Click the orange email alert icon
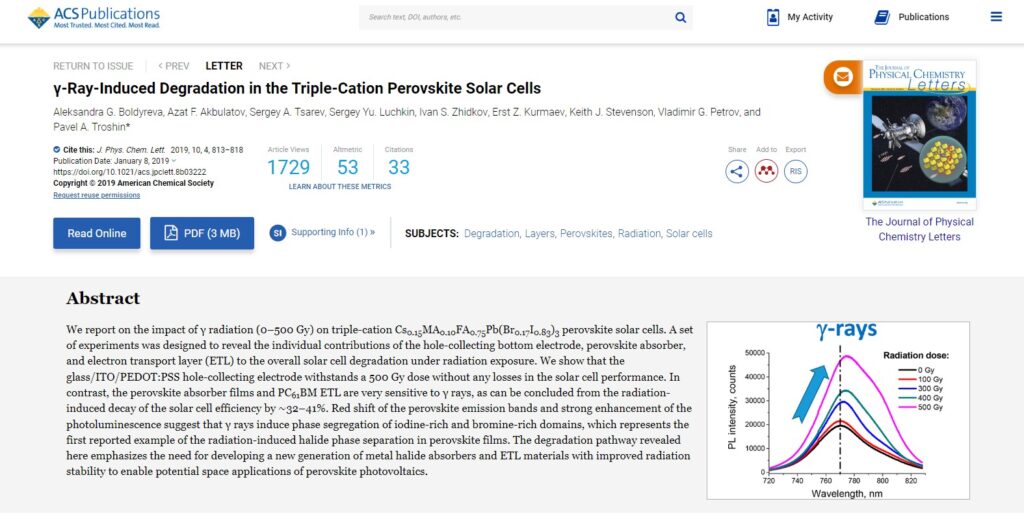The image size is (1024, 523). [x=842, y=77]
